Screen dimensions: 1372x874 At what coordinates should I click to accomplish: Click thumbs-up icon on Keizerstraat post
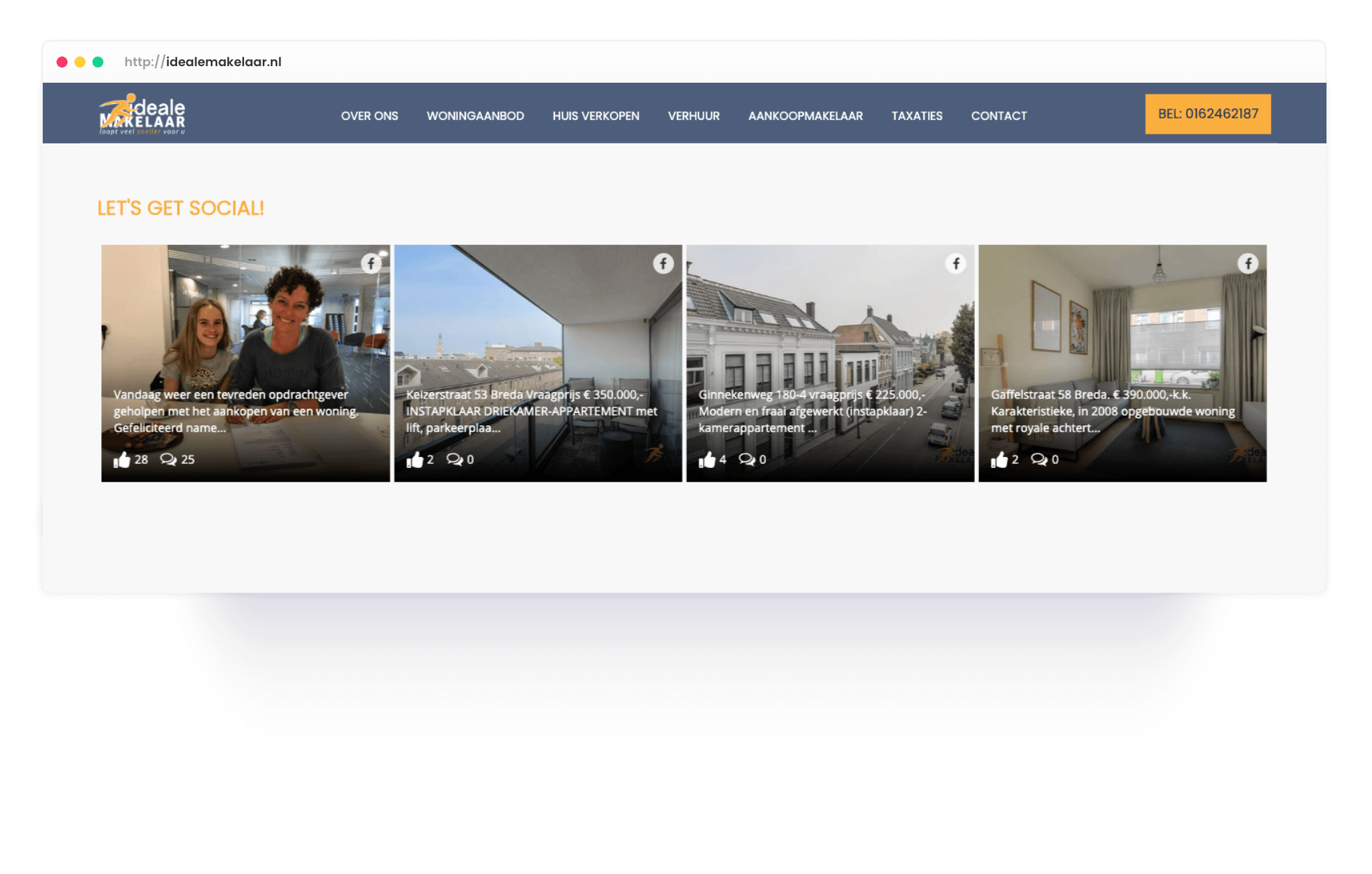tap(414, 460)
